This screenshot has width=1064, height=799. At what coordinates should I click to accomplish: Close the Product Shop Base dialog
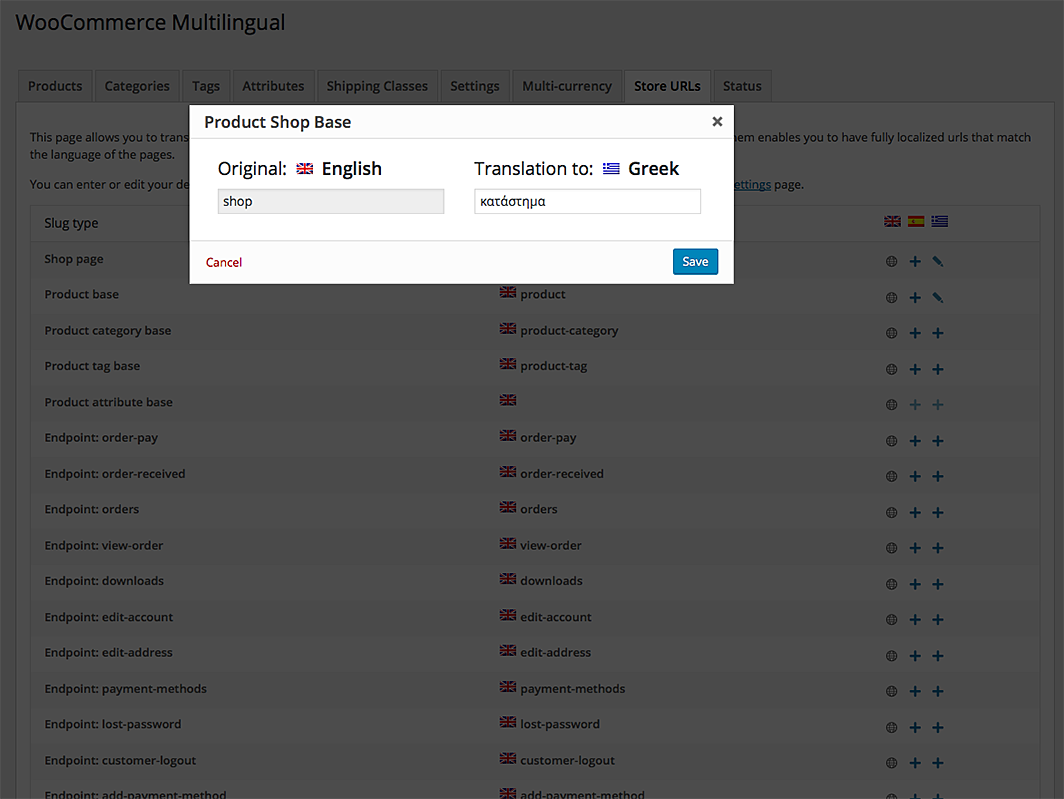(717, 122)
